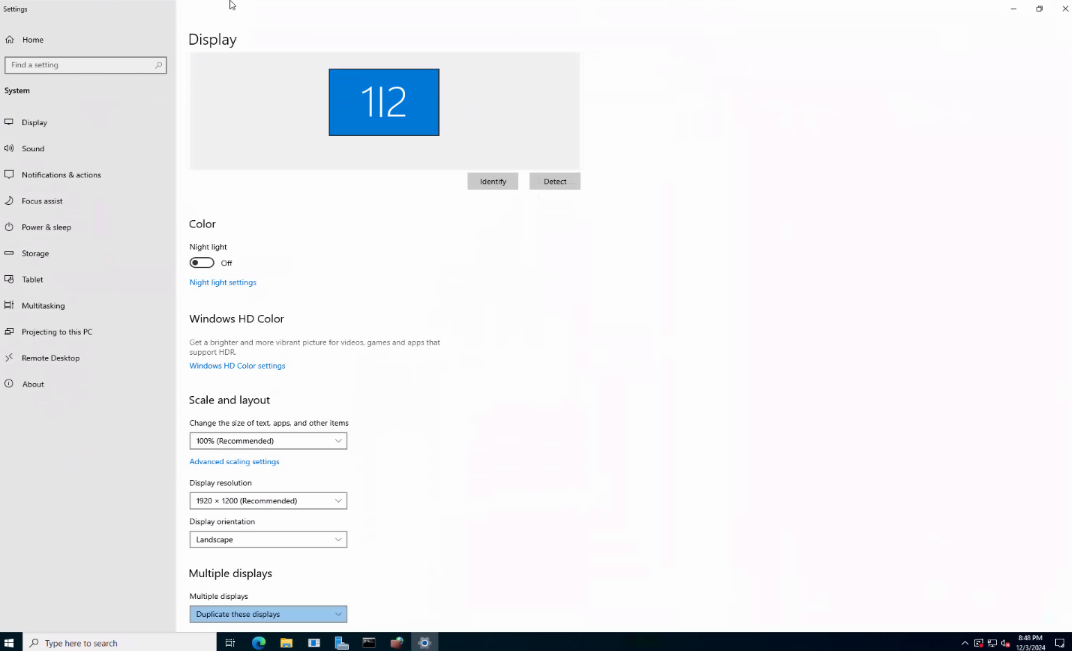Click the Display monitor icon in sidebar
This screenshot has width=1072, height=651.
click(x=9, y=122)
